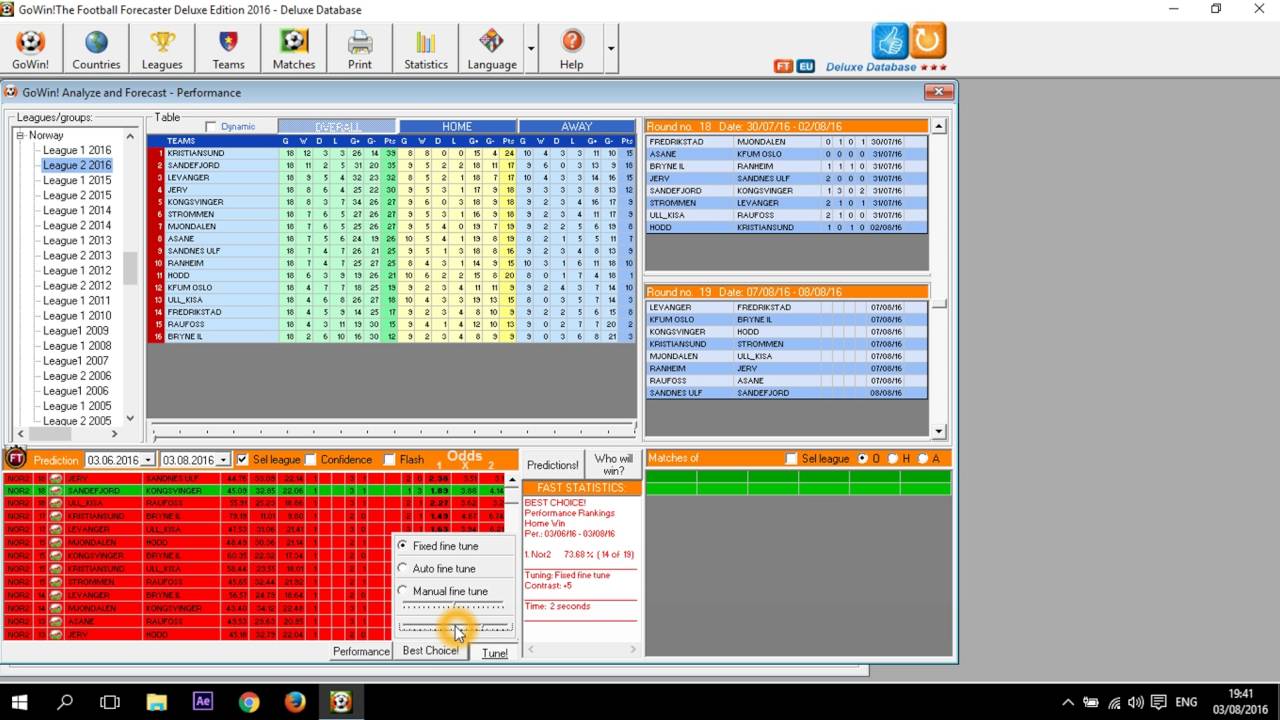The width and height of the screenshot is (1280, 720).
Task: Click the Print icon
Action: click(x=360, y=50)
